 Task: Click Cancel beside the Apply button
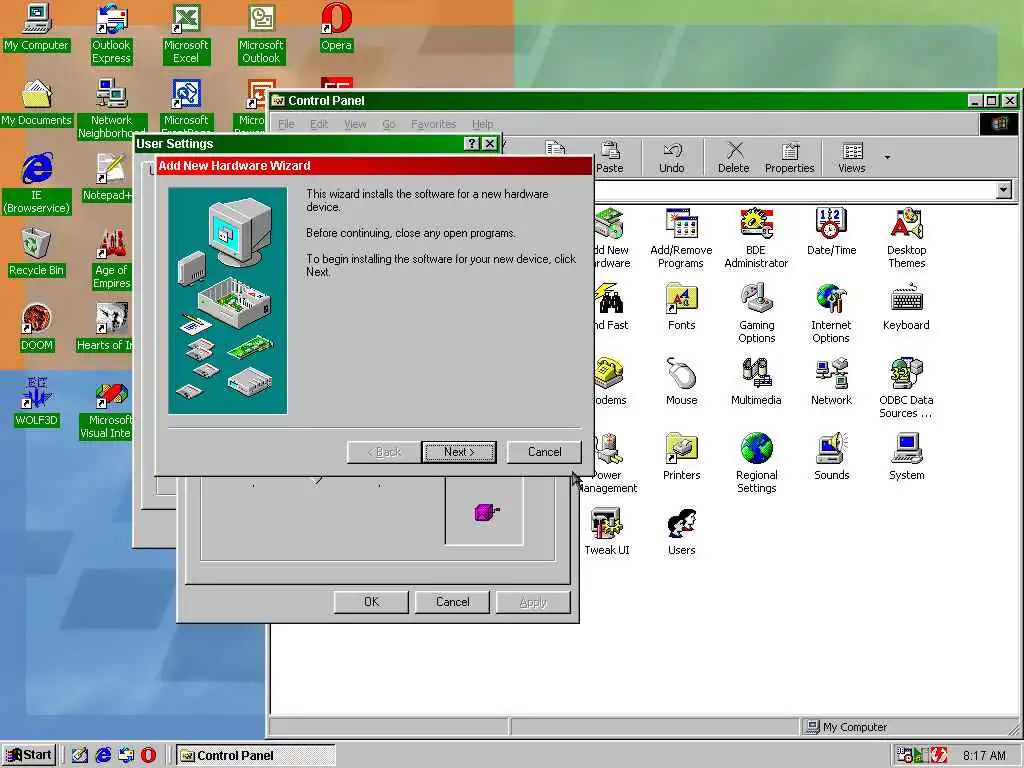(x=452, y=602)
